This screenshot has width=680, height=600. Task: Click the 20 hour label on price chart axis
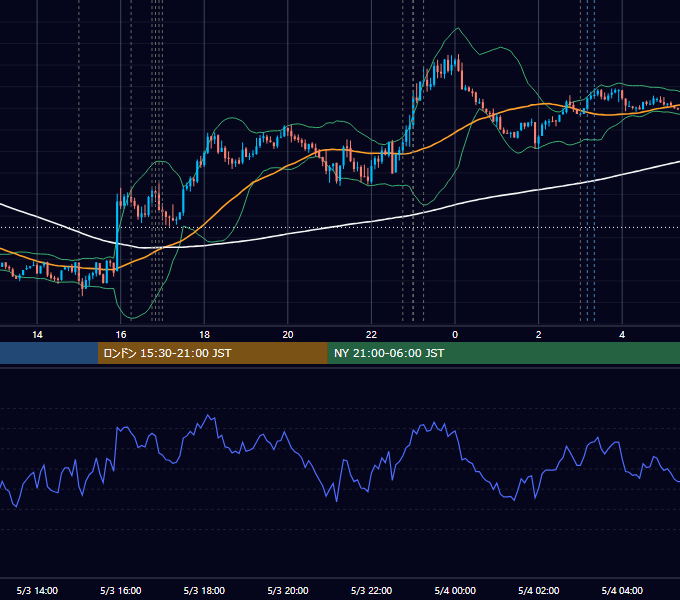click(288, 335)
